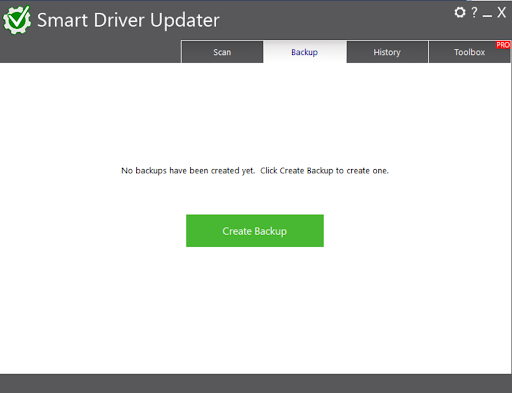Screen dimensions: 512x393
Task: Click the 'No backups have been created' message
Action: pos(188,171)
